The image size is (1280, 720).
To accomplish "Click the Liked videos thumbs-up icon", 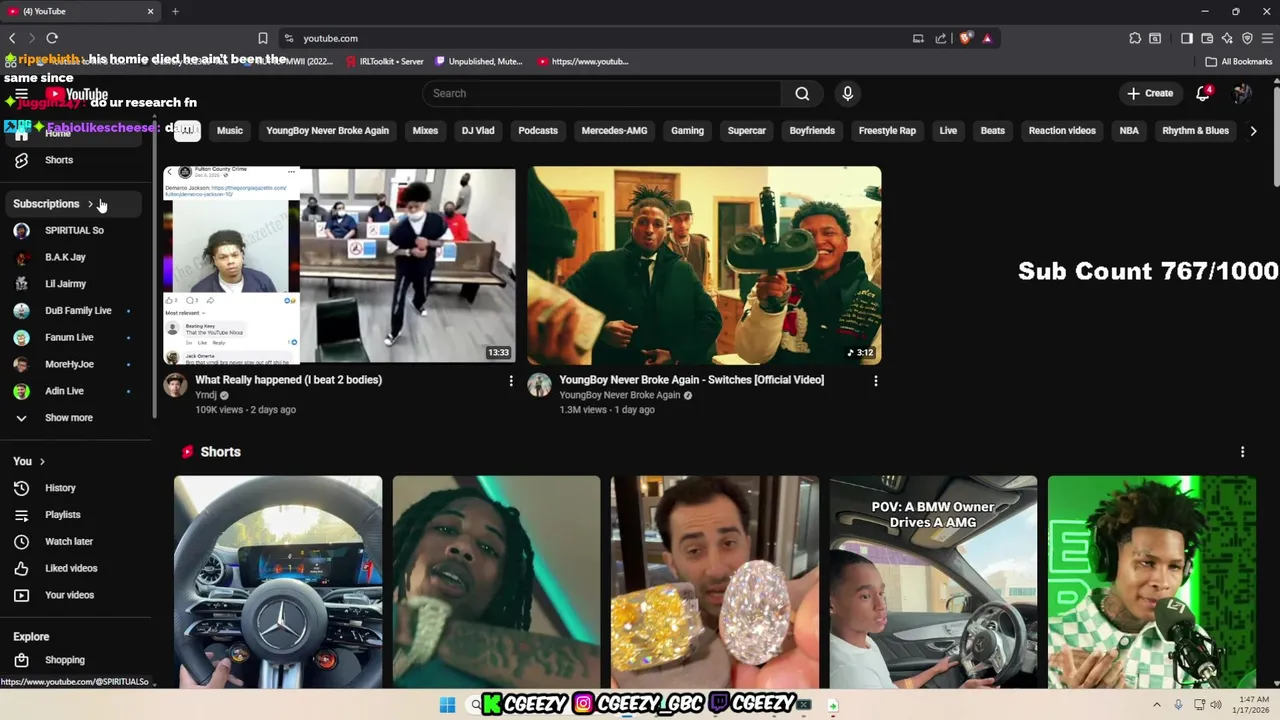I will (x=21, y=568).
